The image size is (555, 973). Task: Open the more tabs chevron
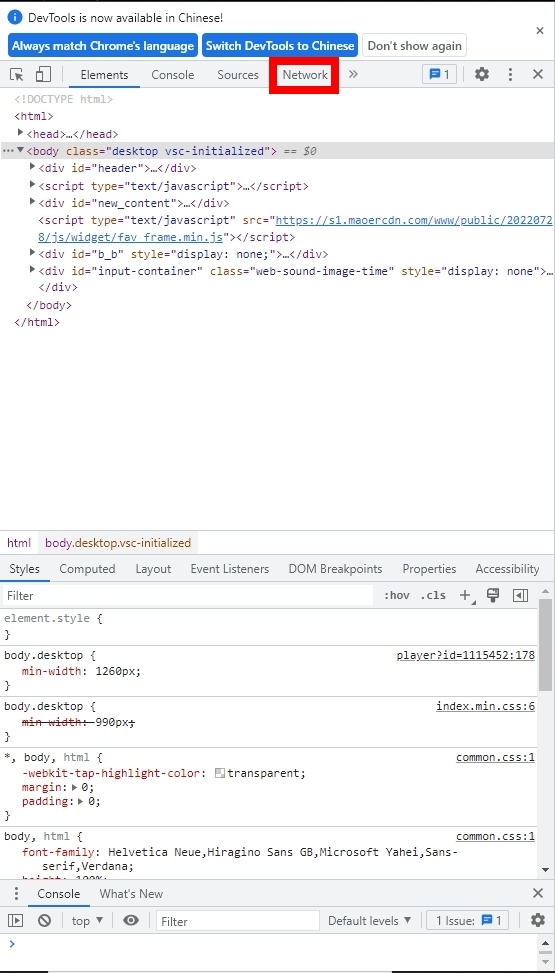click(353, 74)
